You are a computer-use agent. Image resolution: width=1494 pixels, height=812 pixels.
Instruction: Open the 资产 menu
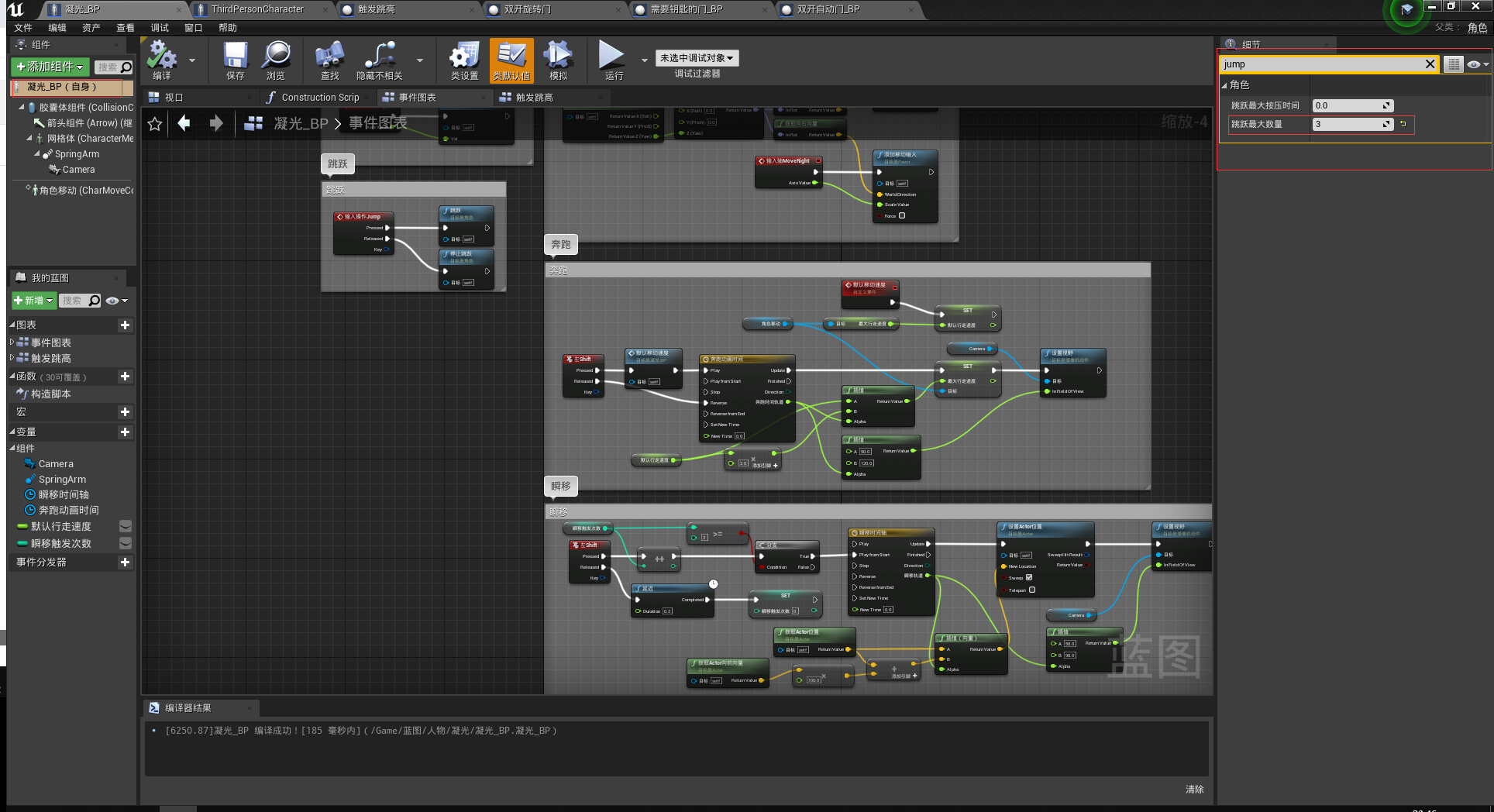(91, 28)
